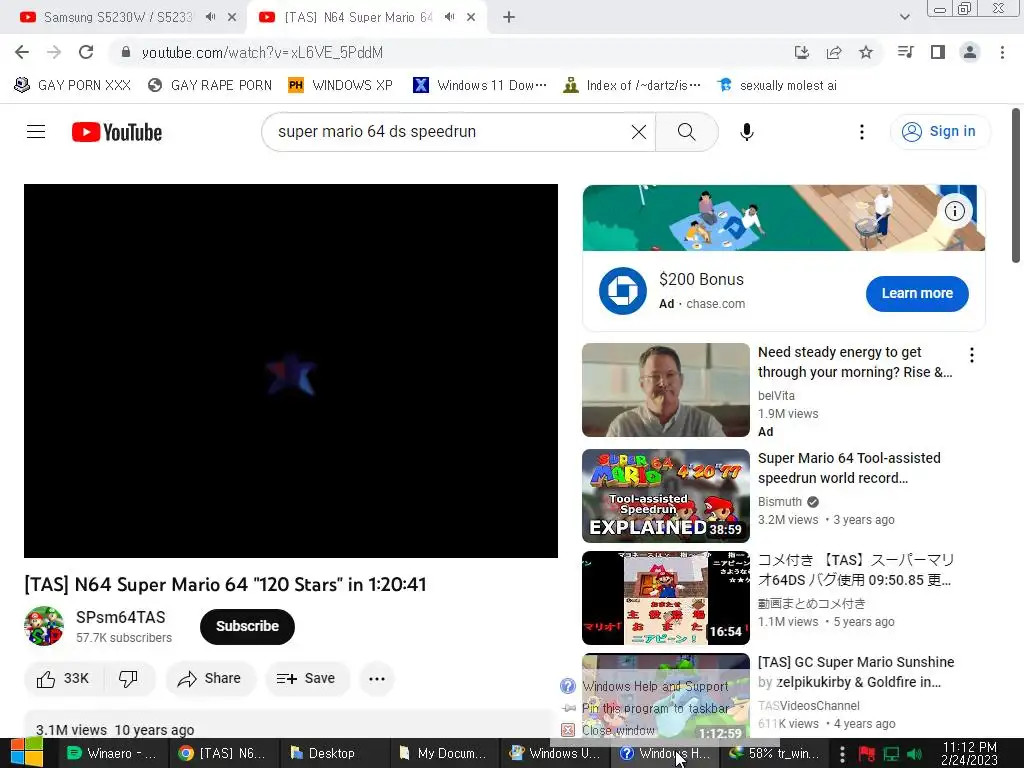
Task: Open the Chrome three-dot menu
Action: point(1002,52)
